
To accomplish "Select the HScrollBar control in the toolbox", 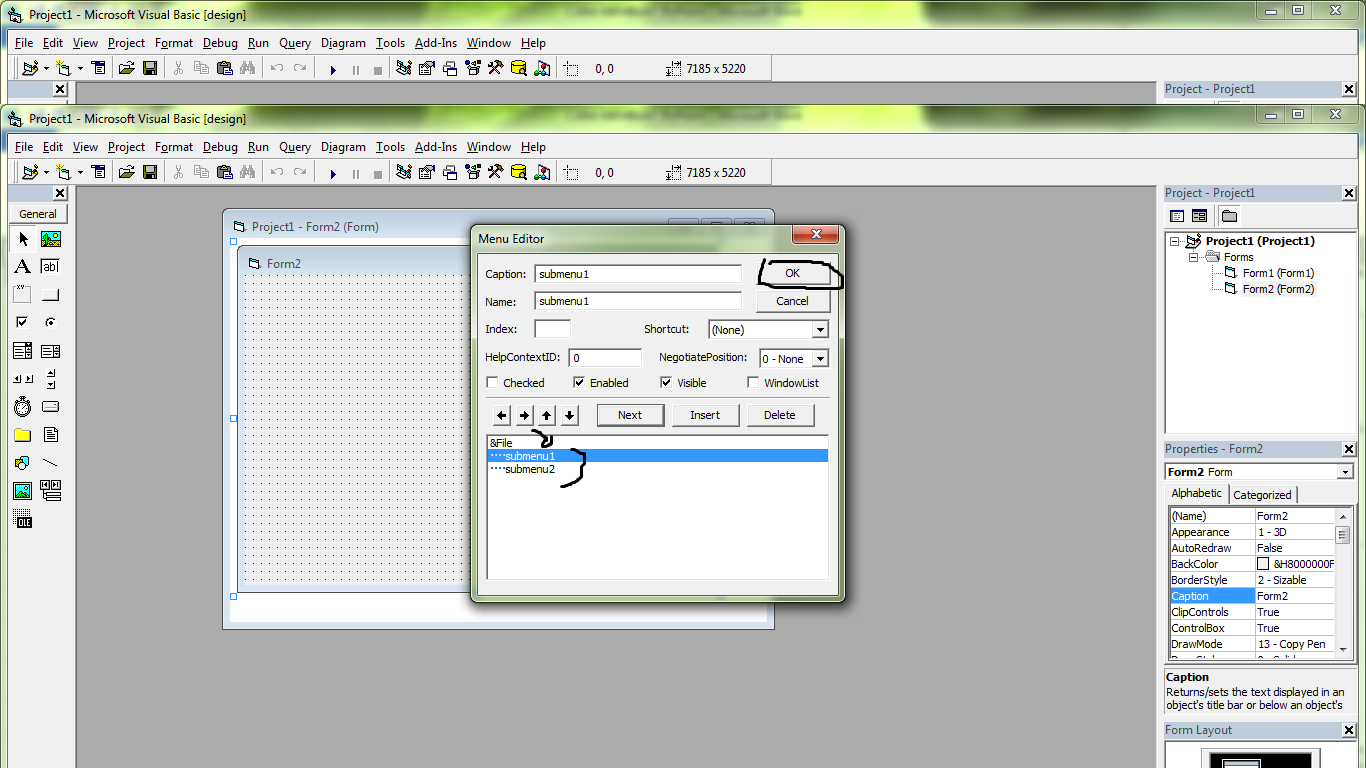I will tap(23, 379).
